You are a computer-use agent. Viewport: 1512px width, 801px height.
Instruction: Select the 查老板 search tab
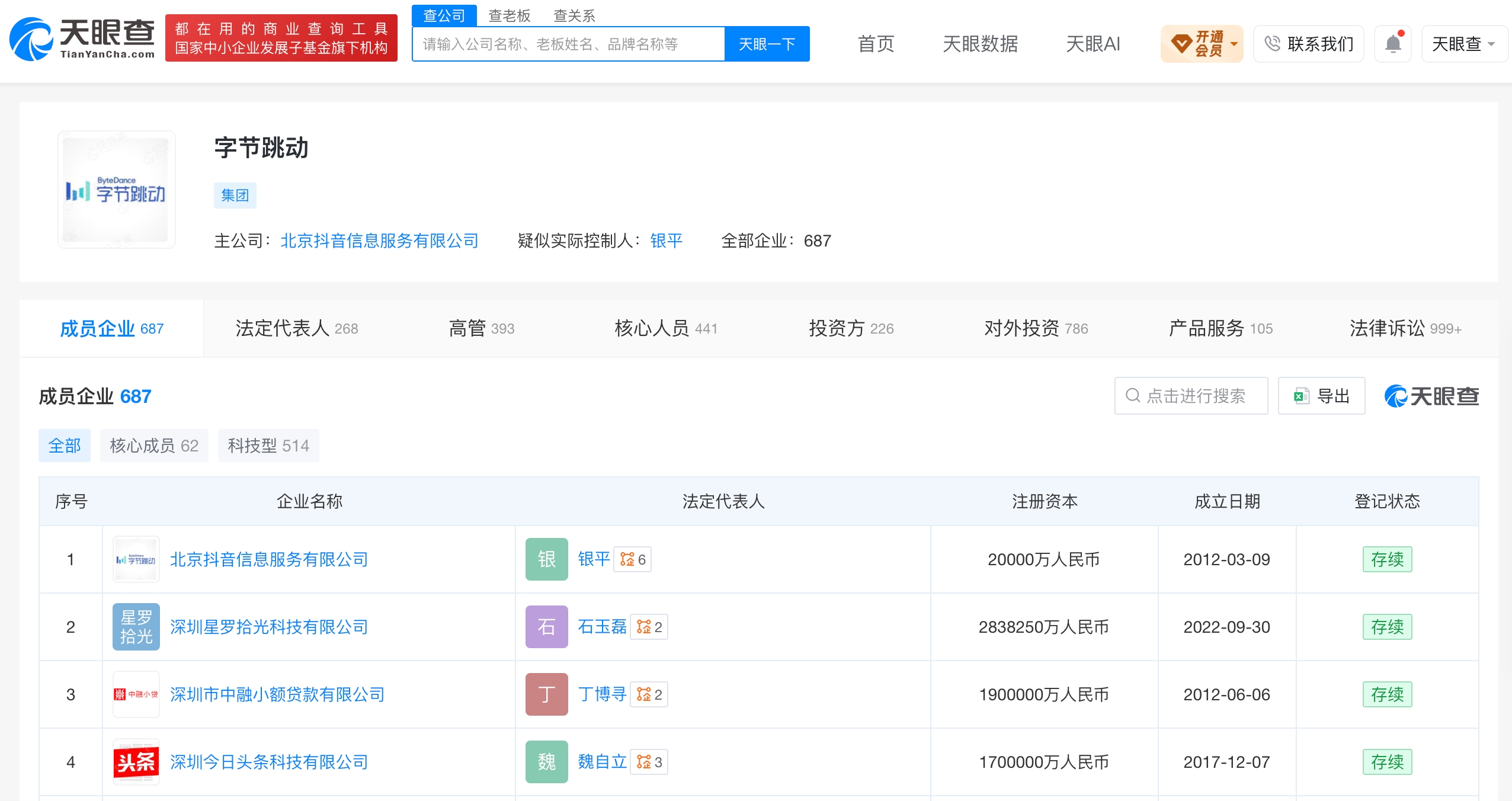(x=509, y=15)
